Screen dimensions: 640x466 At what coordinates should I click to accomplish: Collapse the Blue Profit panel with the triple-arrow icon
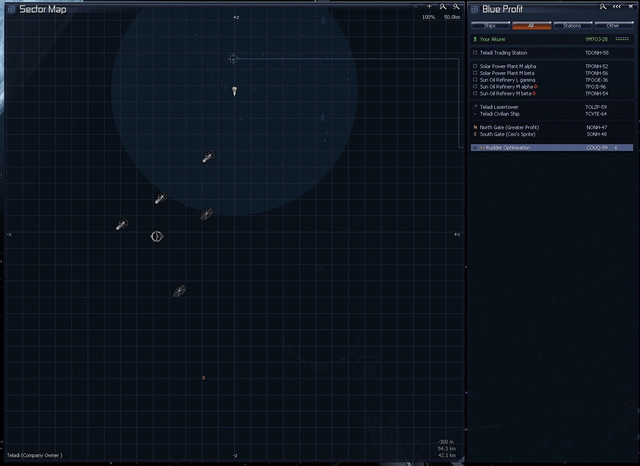[x=617, y=7]
